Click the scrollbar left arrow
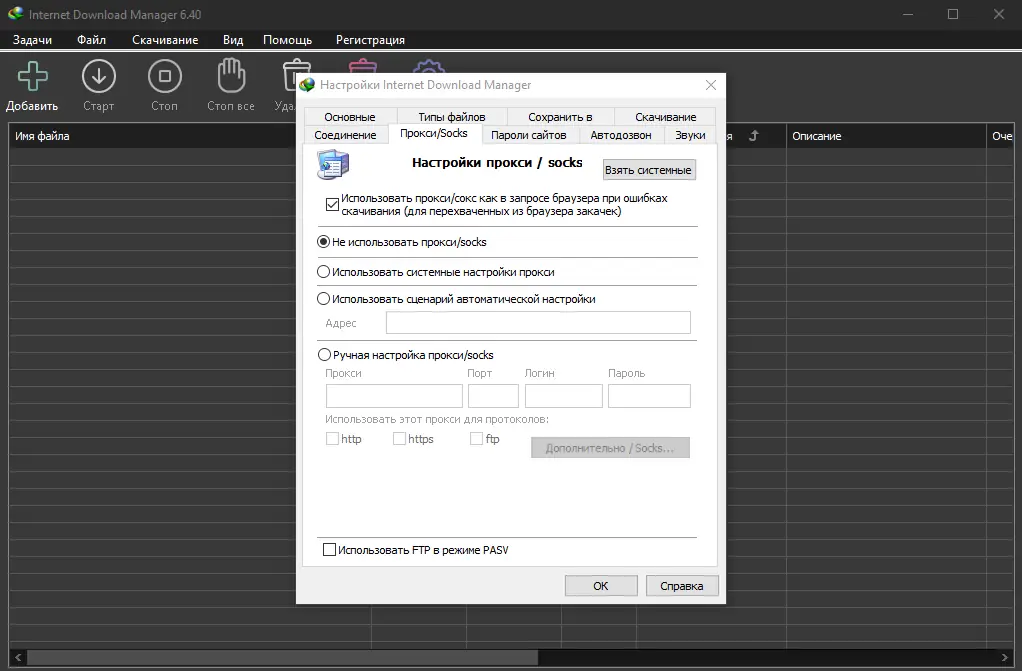Screen dimensions: 1022x671 click(x=18, y=657)
